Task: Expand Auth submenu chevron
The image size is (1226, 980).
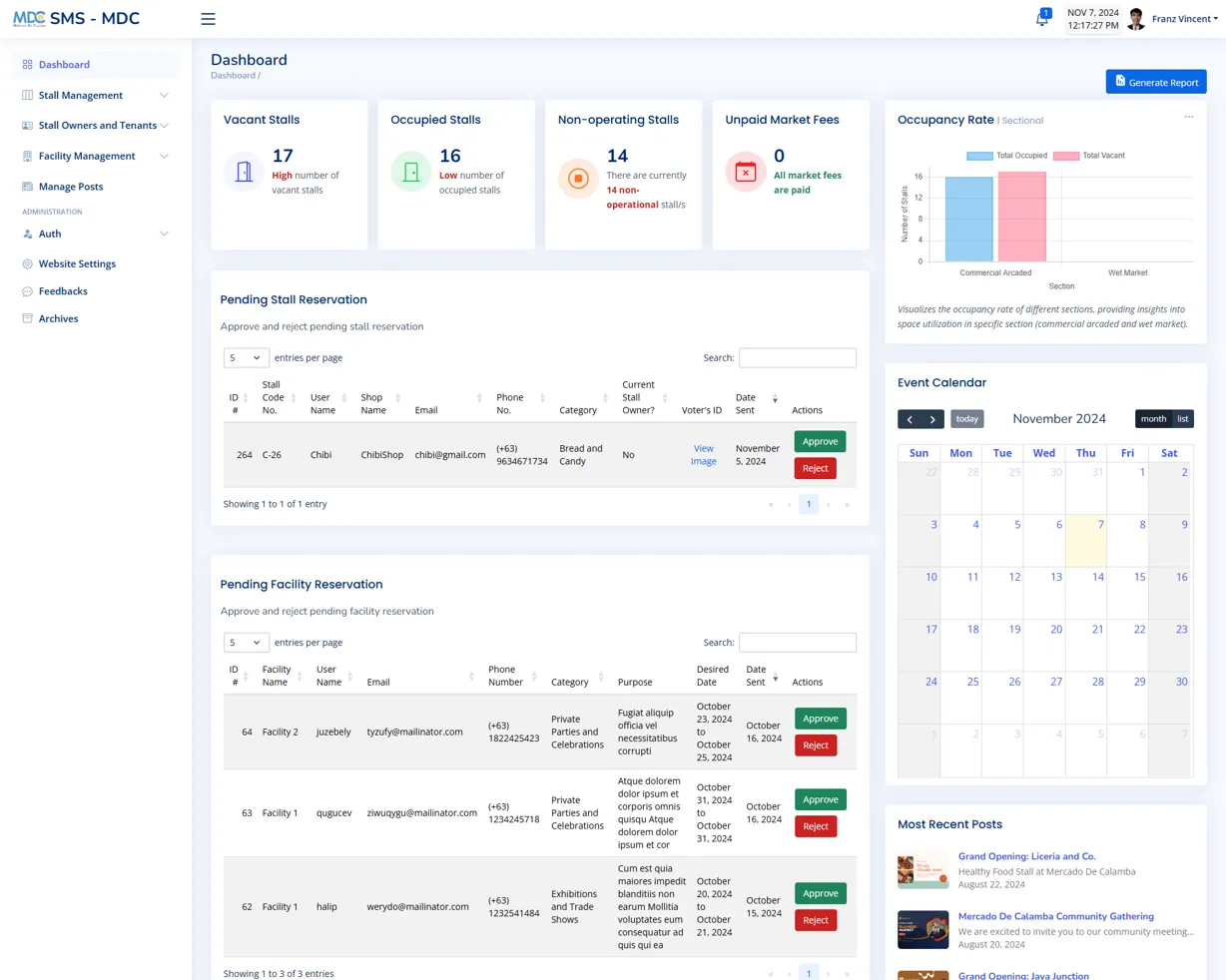Action: point(165,234)
